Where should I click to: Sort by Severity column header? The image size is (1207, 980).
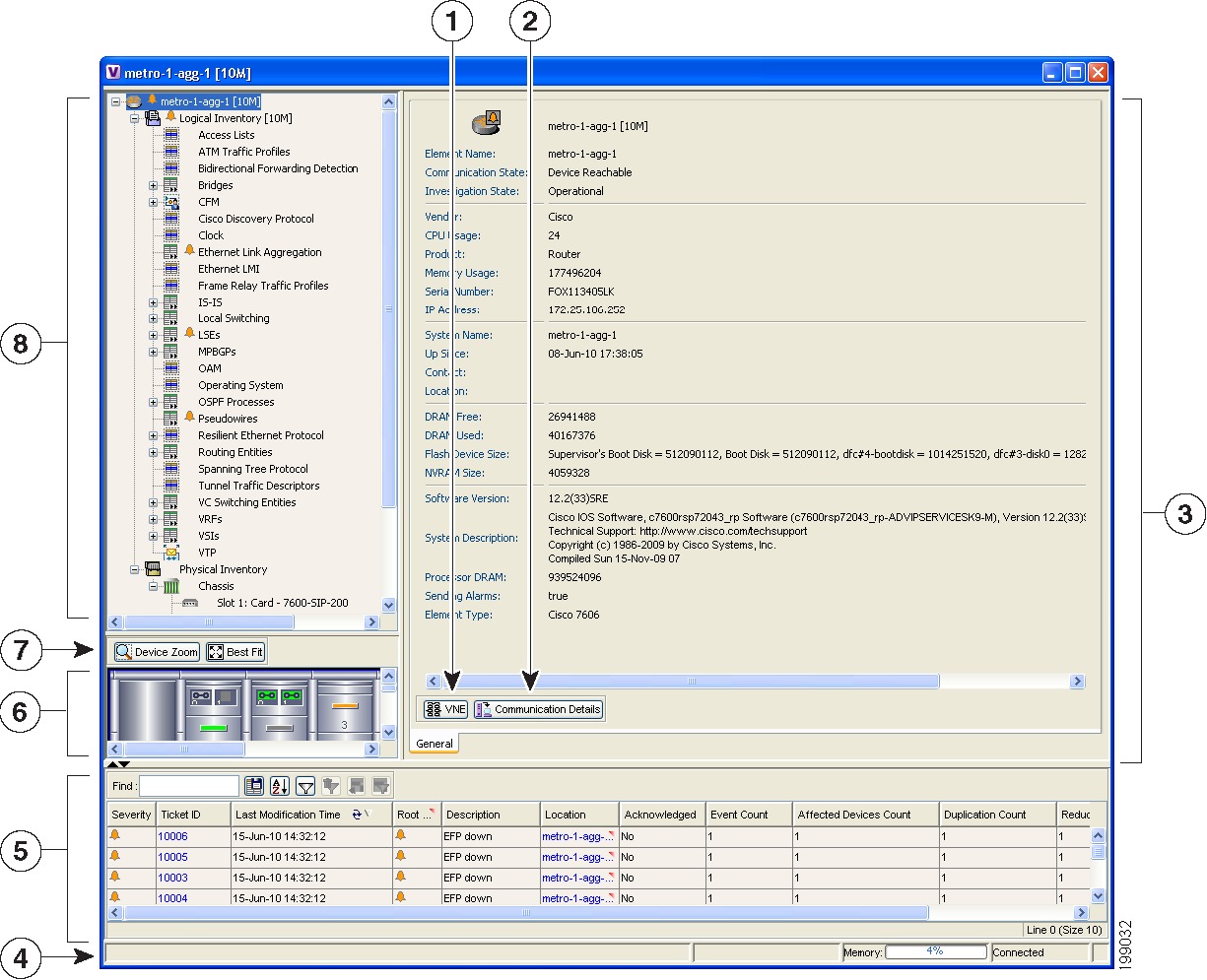click(x=131, y=815)
